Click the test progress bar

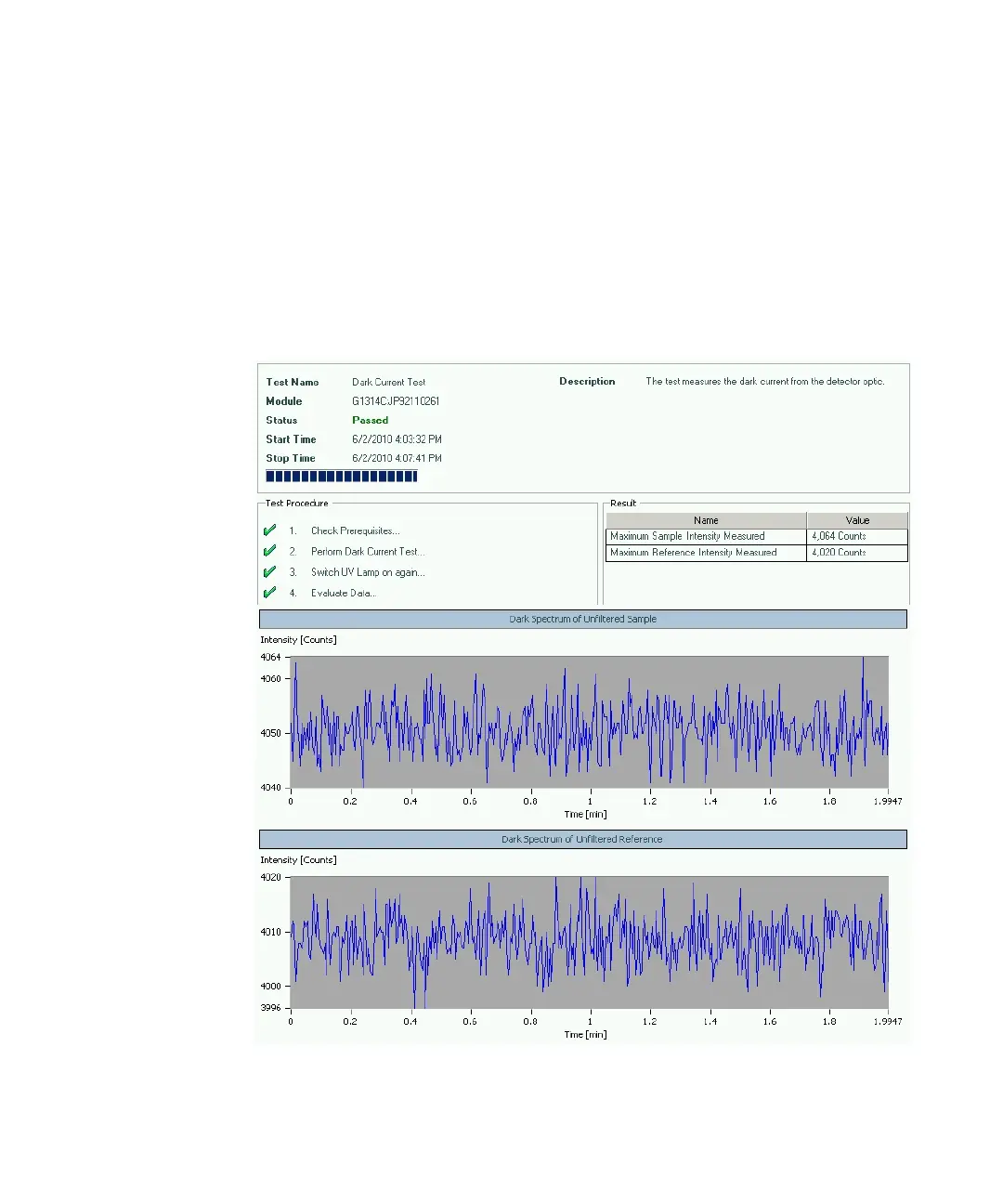pos(342,477)
